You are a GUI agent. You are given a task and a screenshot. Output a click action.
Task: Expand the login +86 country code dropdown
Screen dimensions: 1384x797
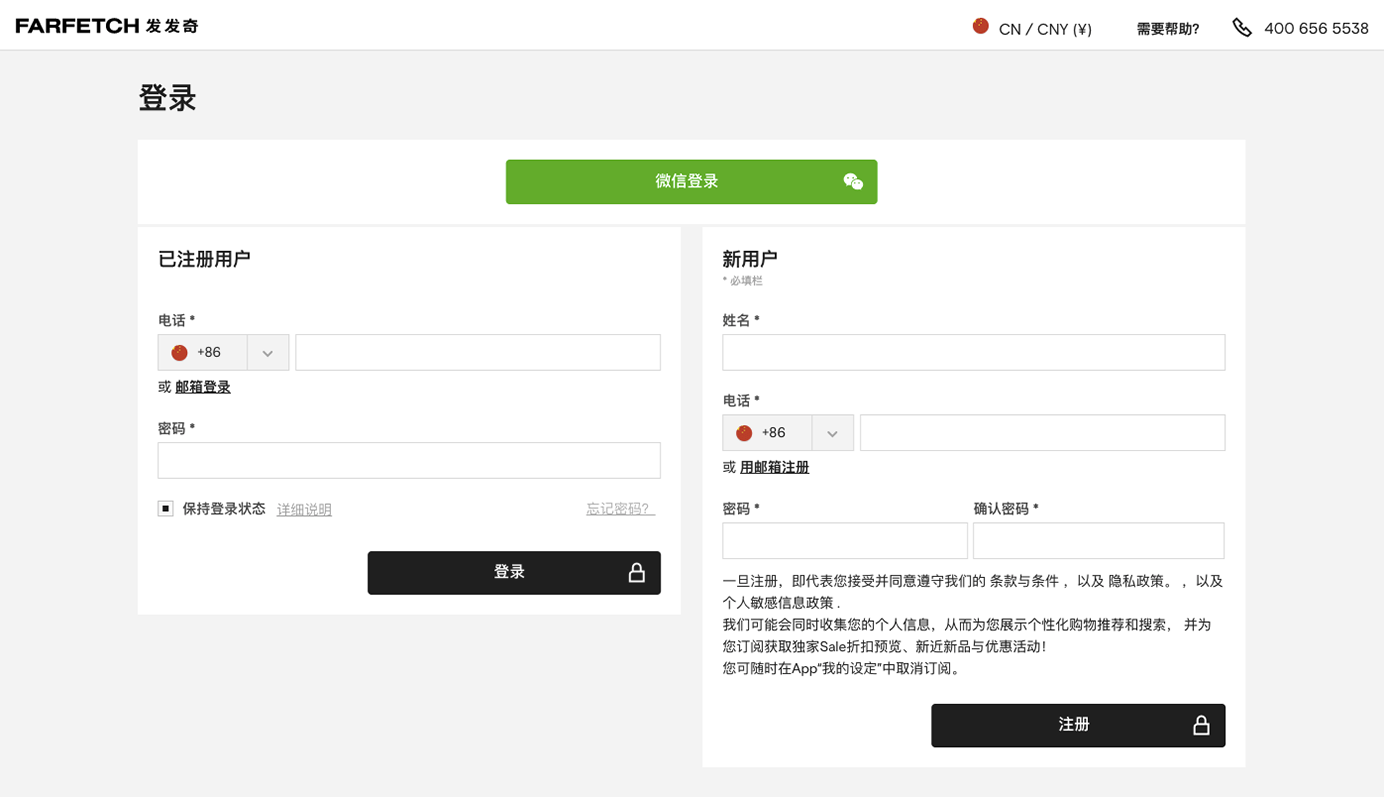267,353
